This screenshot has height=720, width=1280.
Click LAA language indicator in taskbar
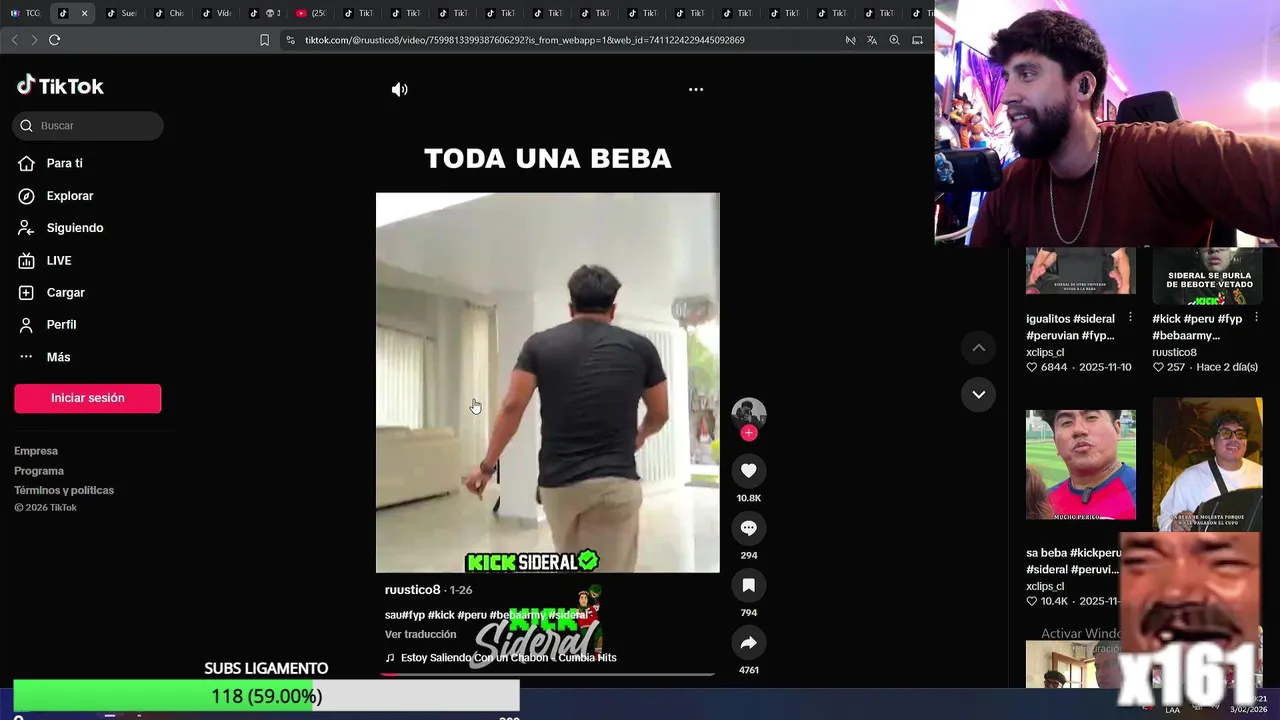(1172, 710)
